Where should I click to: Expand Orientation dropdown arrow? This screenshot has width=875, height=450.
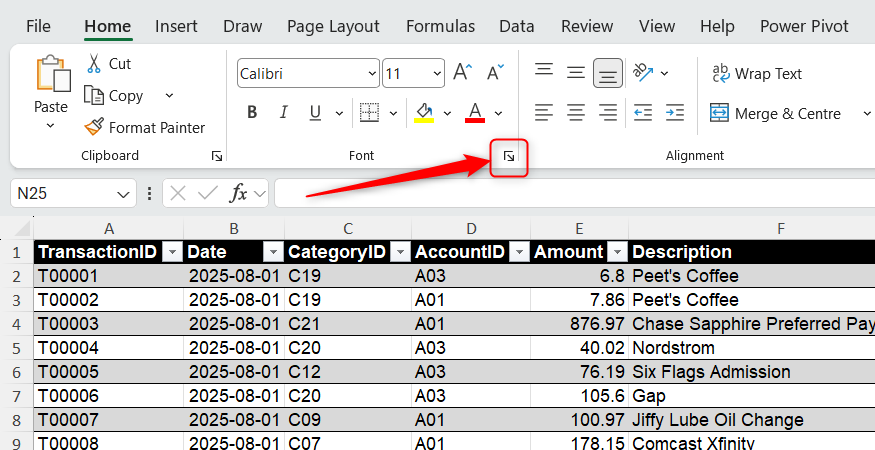click(x=664, y=73)
